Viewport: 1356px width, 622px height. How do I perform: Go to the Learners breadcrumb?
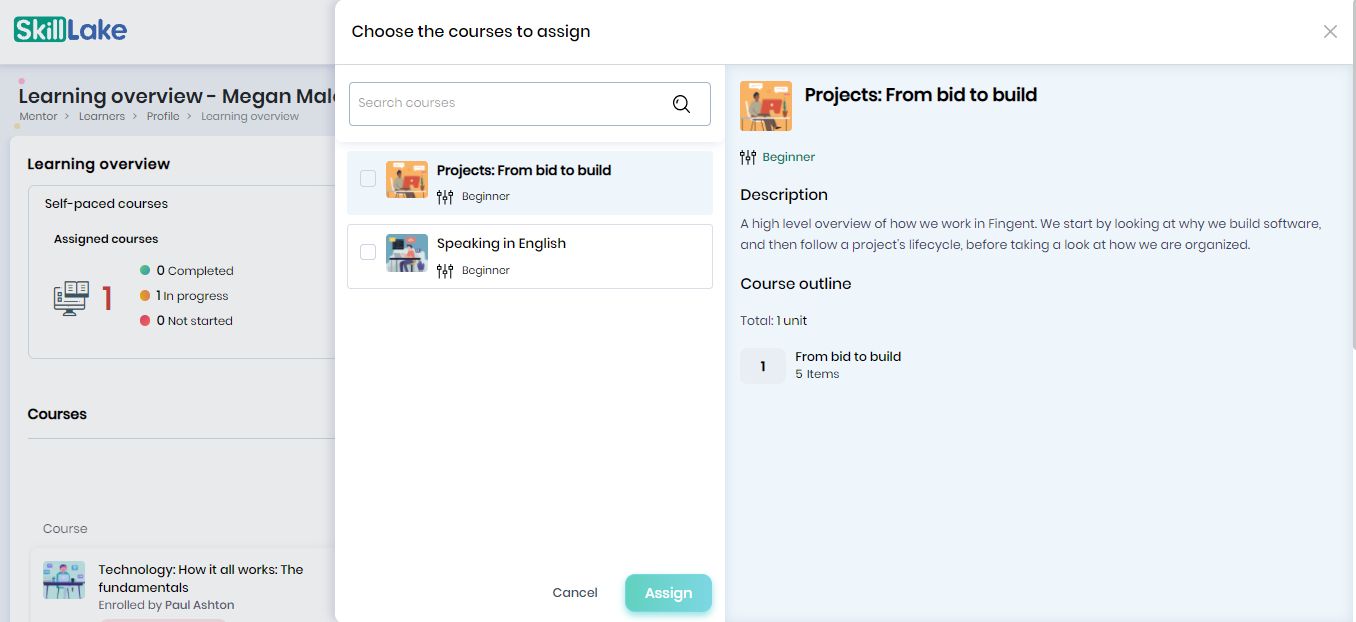click(102, 116)
